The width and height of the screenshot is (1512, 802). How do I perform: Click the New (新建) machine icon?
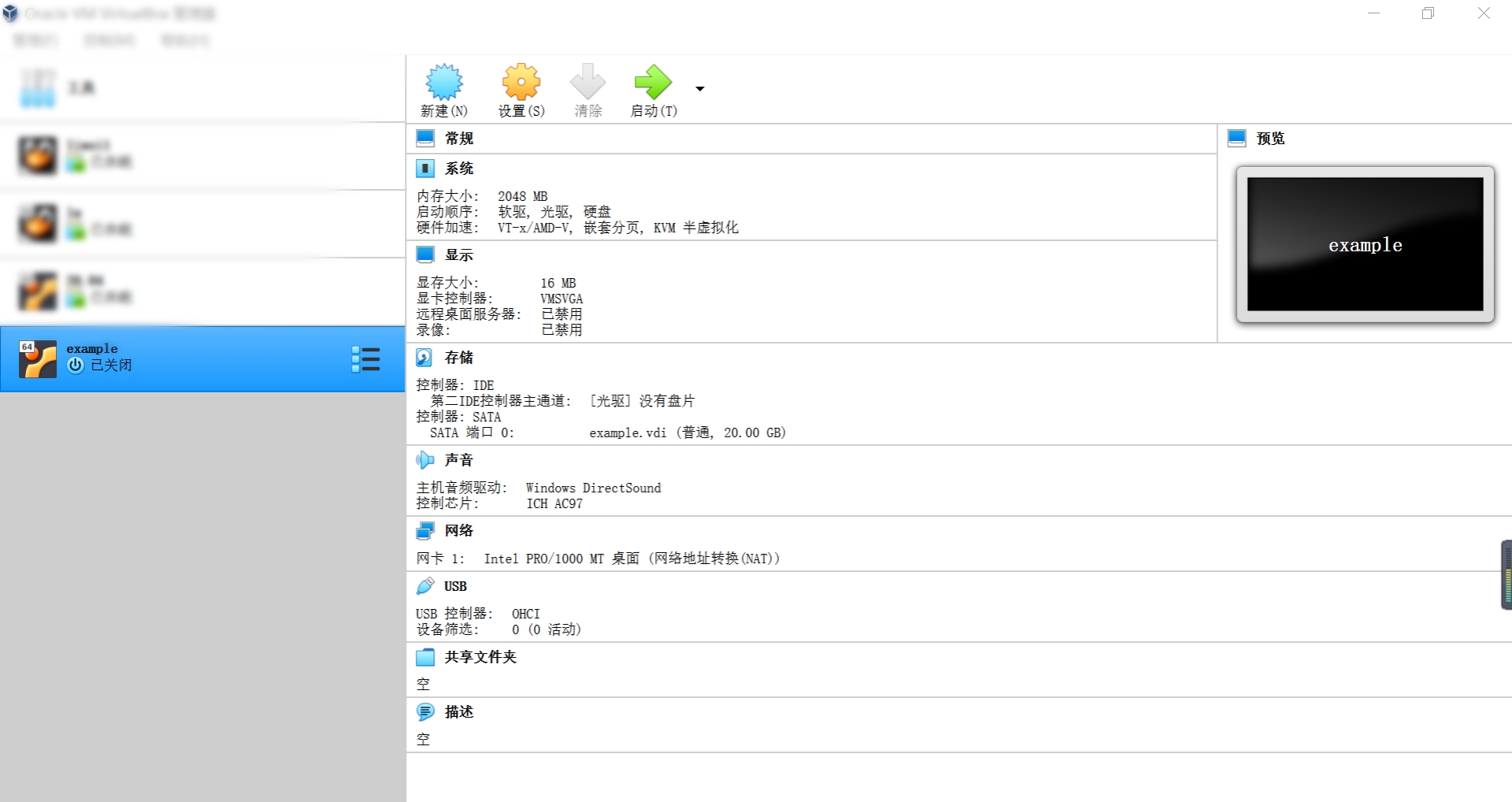[444, 81]
